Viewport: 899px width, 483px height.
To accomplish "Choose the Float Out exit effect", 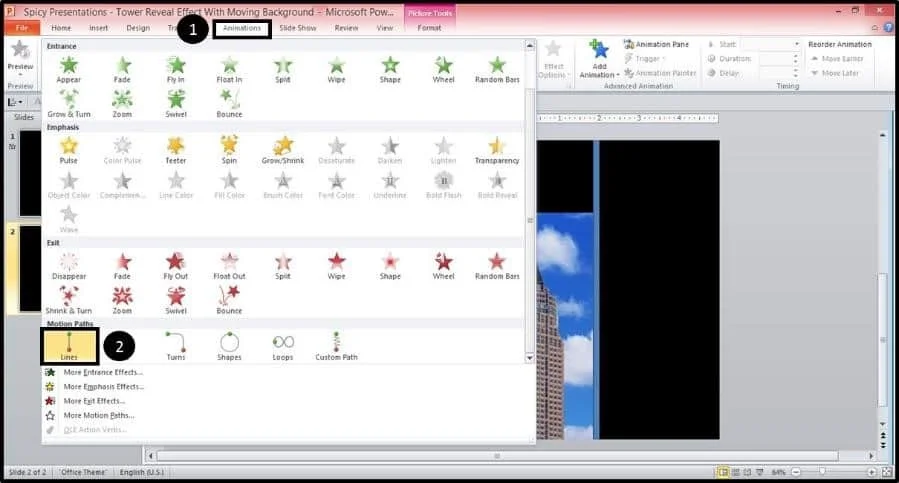I will 229,267.
